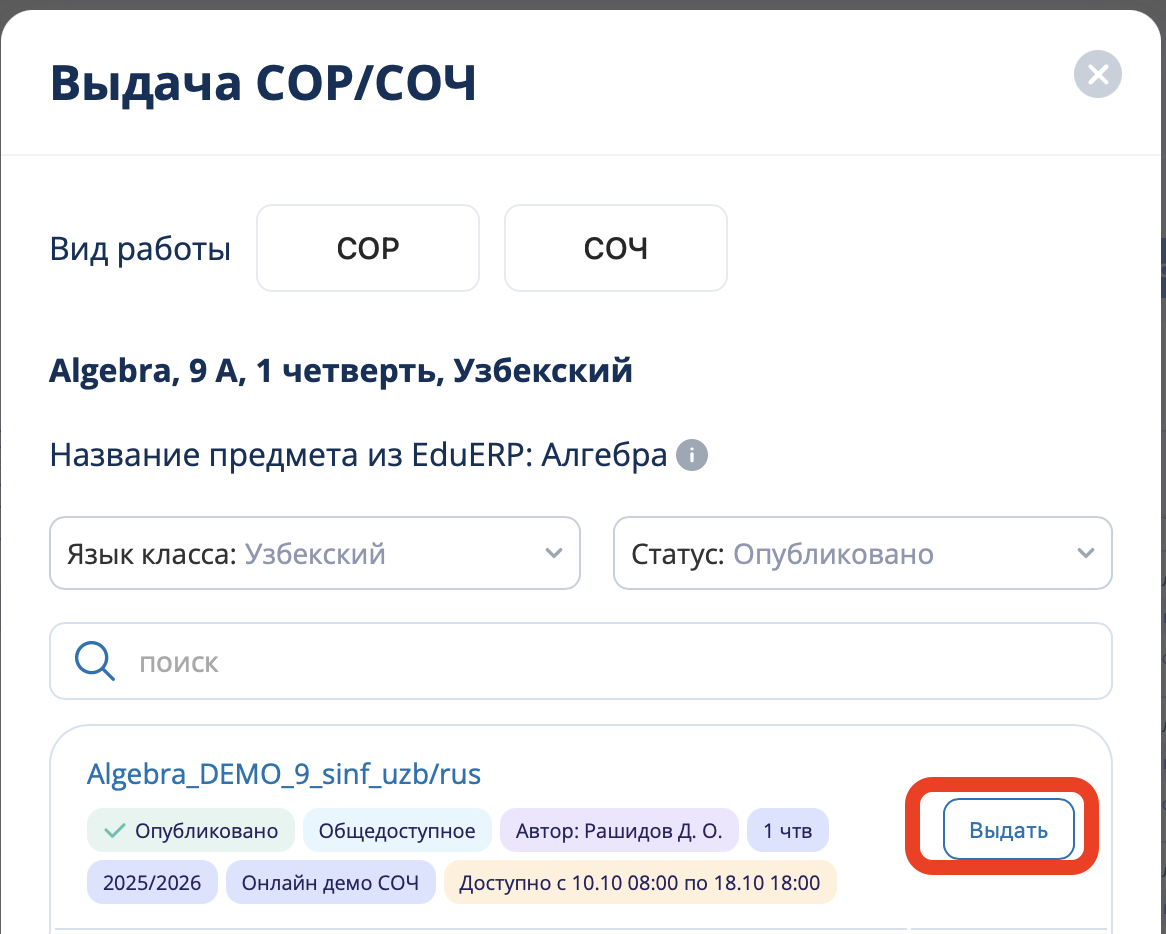Image resolution: width=1166 pixels, height=934 pixels.
Task: Click the 2025/2026 academic year tag
Action: pyautogui.click(x=152, y=883)
